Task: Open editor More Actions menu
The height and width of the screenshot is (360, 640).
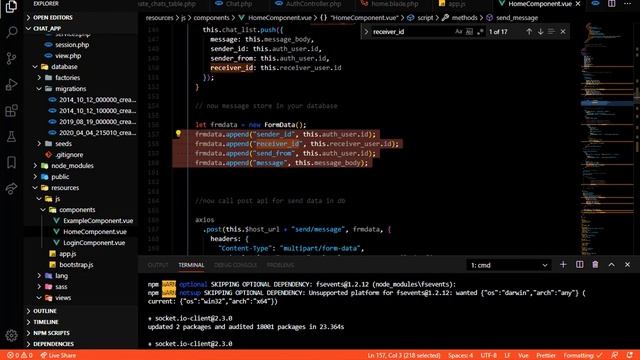Action: (x=627, y=4)
